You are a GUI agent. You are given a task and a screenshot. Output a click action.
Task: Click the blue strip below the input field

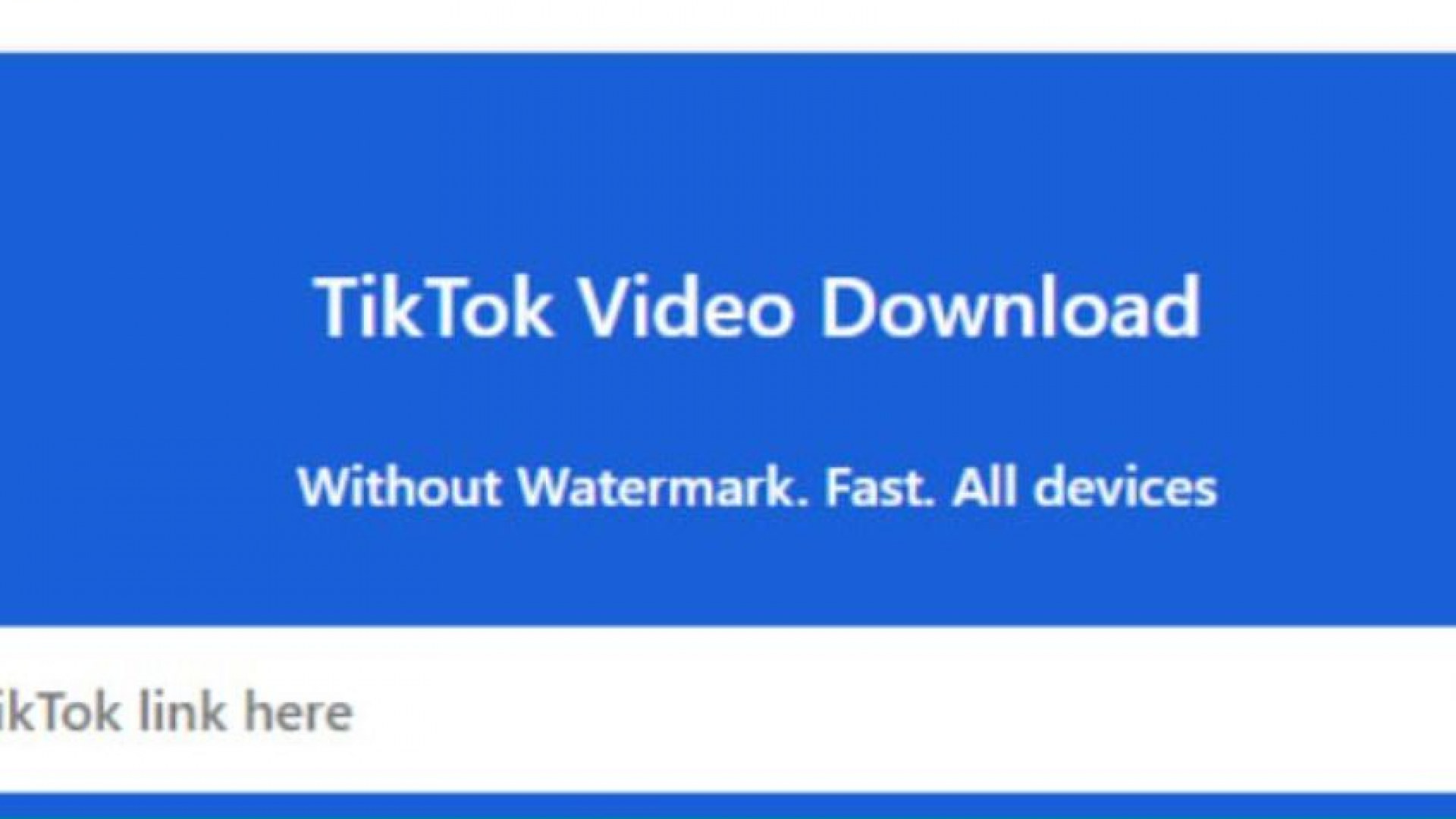pos(728,805)
